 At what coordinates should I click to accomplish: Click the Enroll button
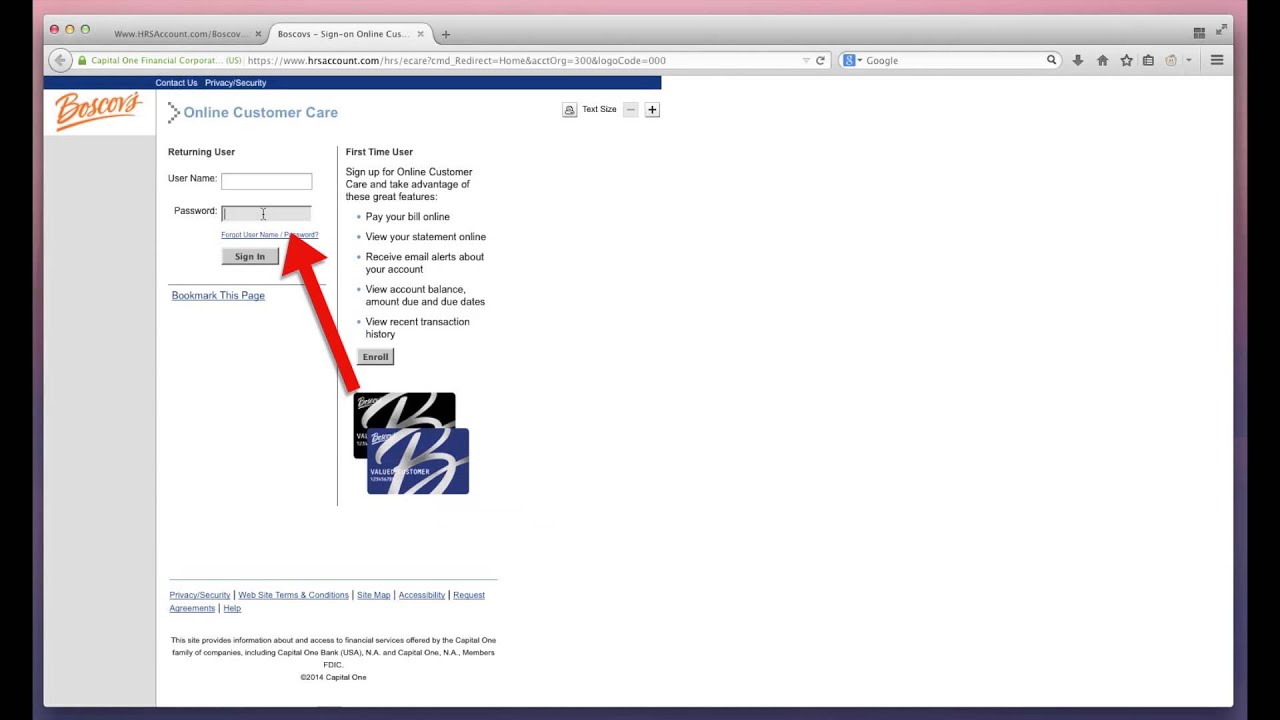pos(375,357)
